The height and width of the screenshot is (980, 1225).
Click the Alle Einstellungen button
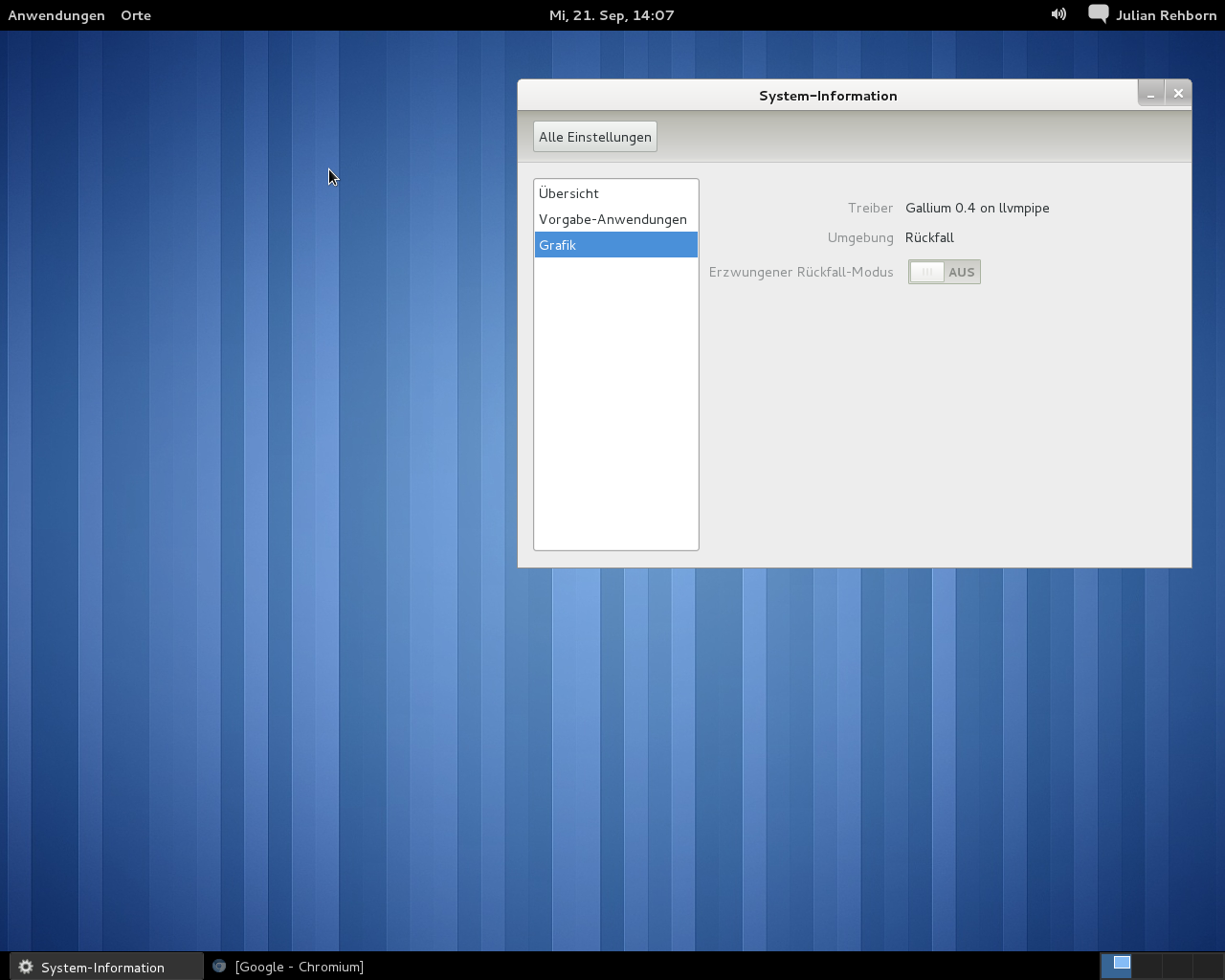[595, 137]
